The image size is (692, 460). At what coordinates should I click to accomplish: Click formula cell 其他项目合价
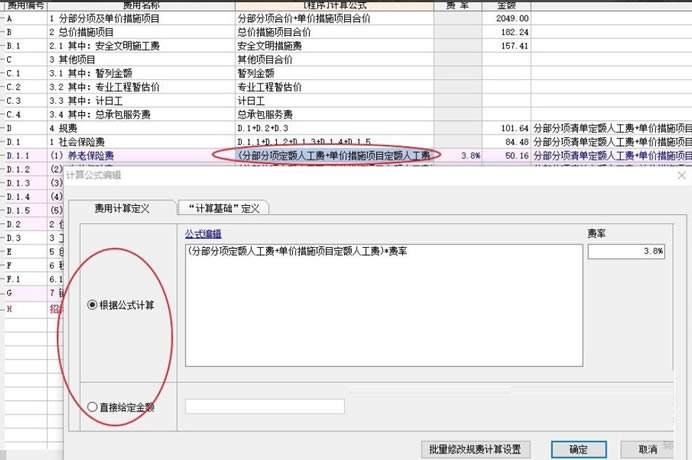coord(334,60)
